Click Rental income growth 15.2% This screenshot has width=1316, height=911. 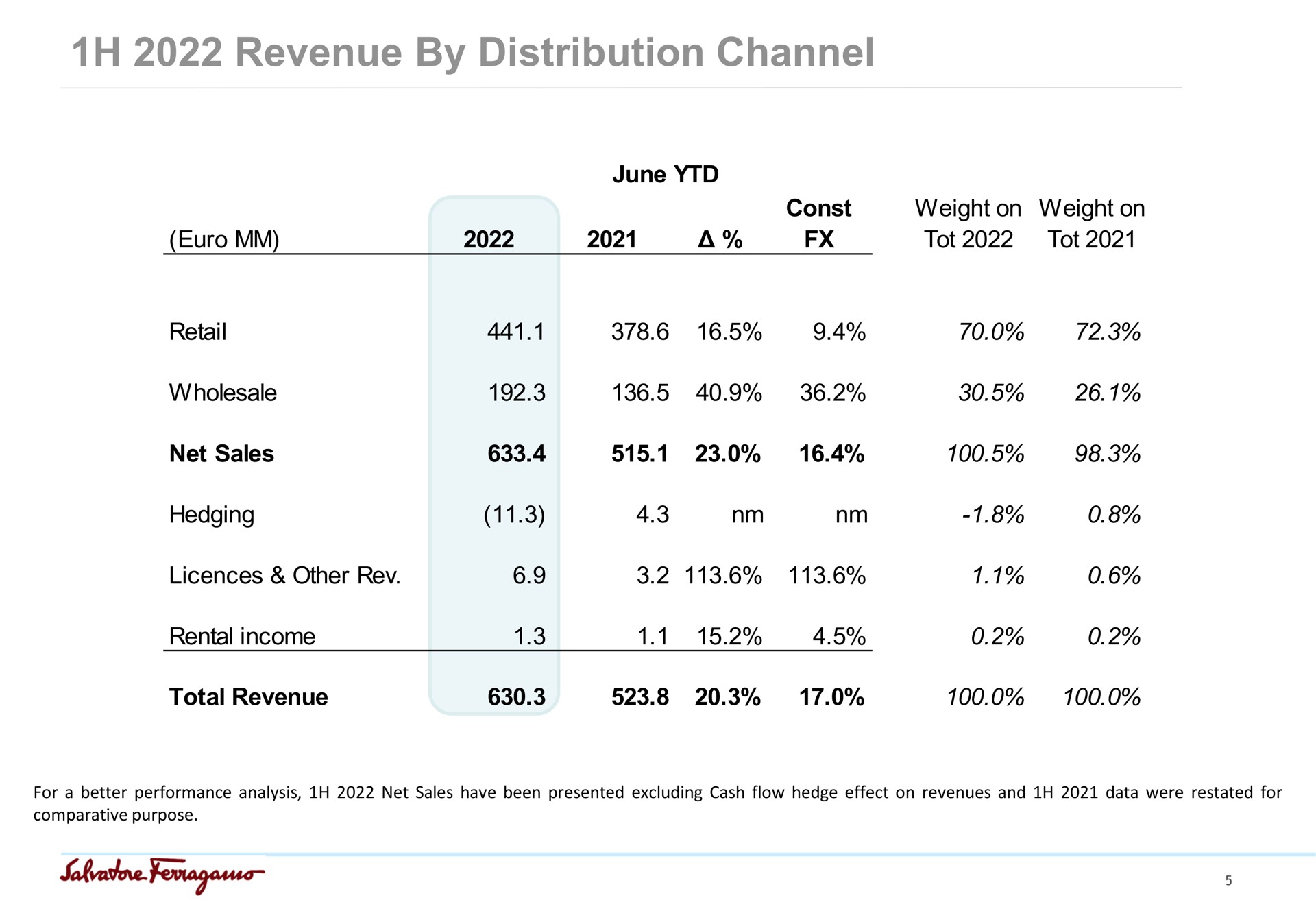[x=729, y=637]
